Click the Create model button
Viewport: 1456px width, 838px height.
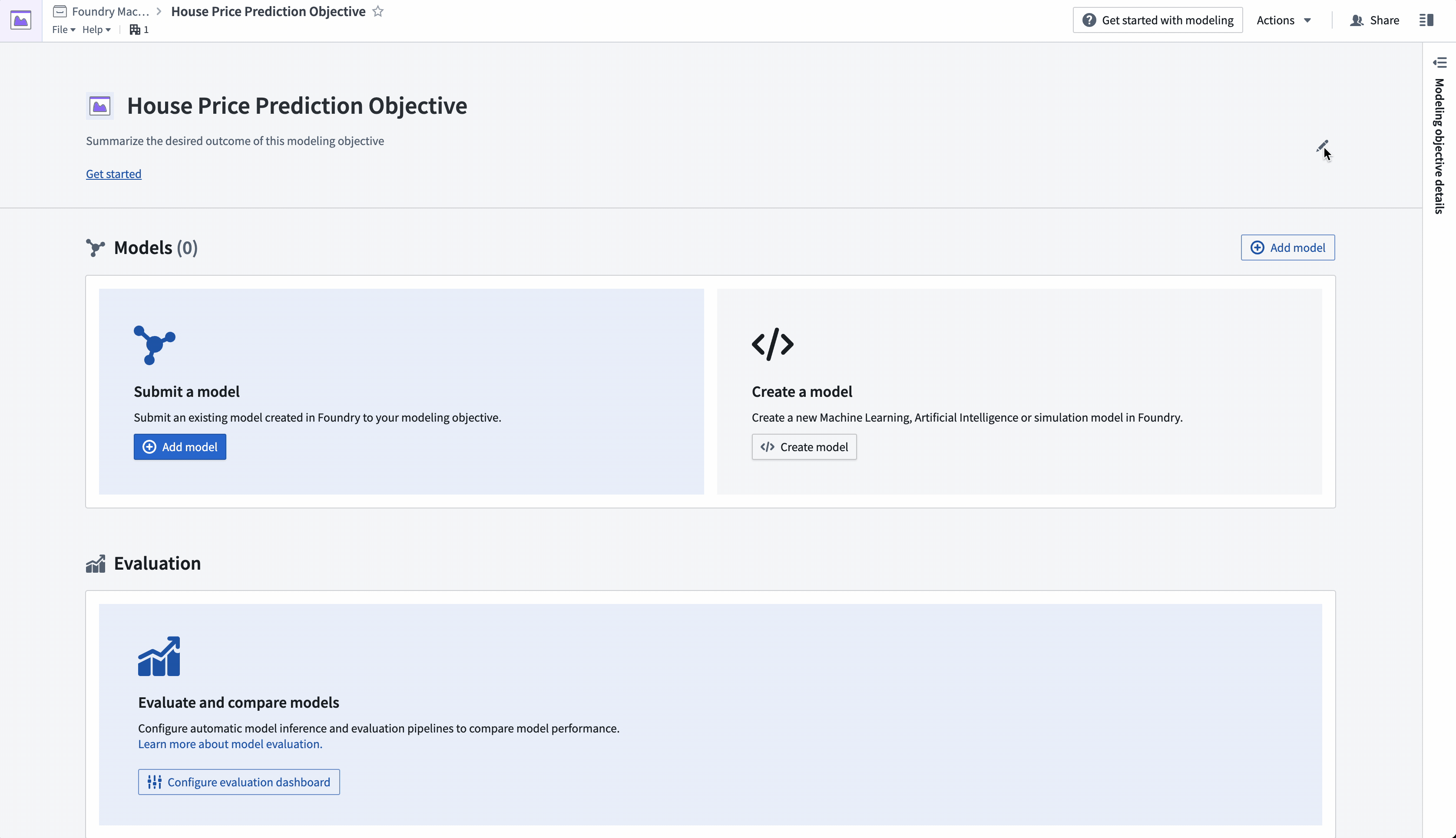(804, 447)
